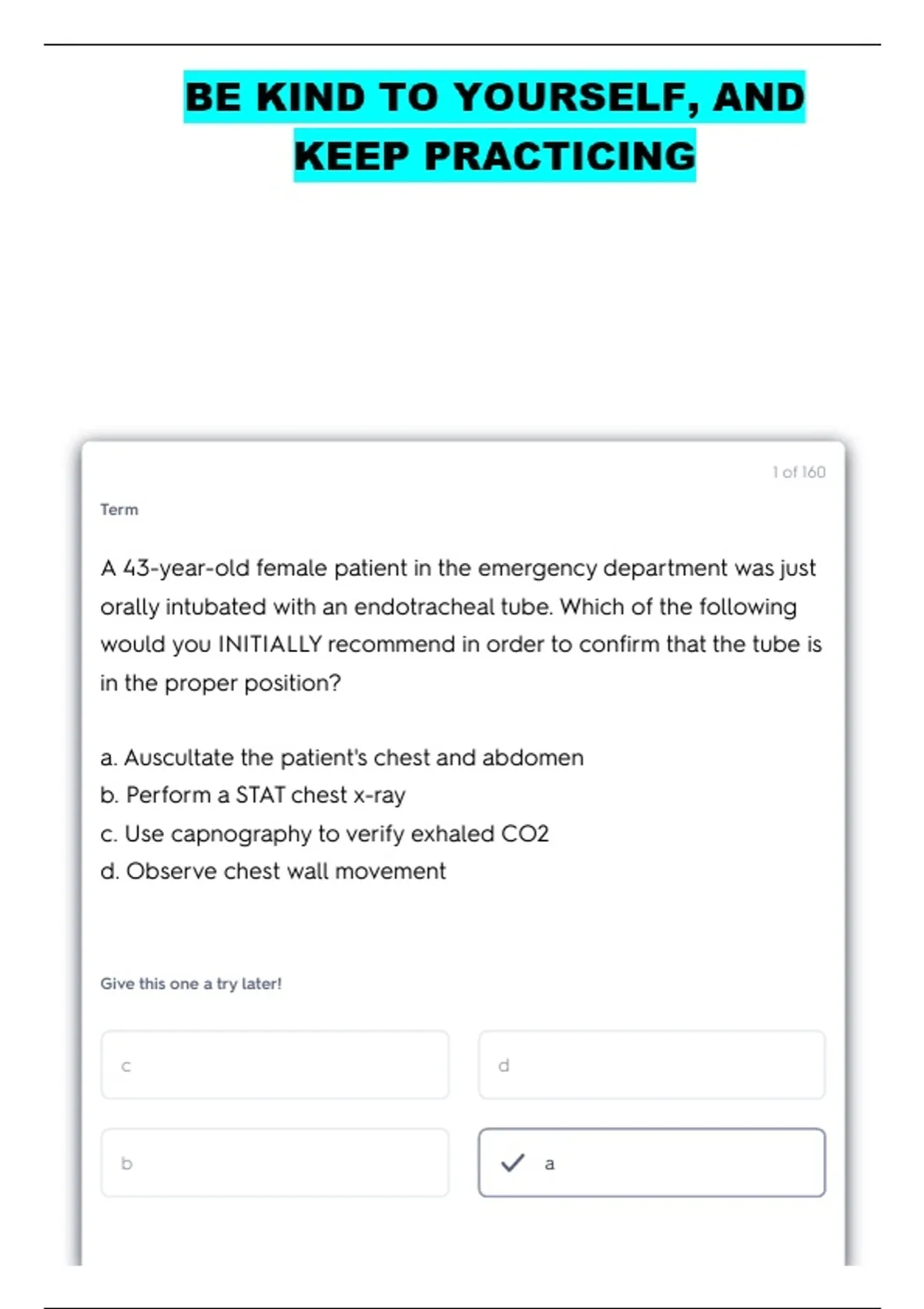Click 'Give this one a try later!' message

[x=191, y=983]
